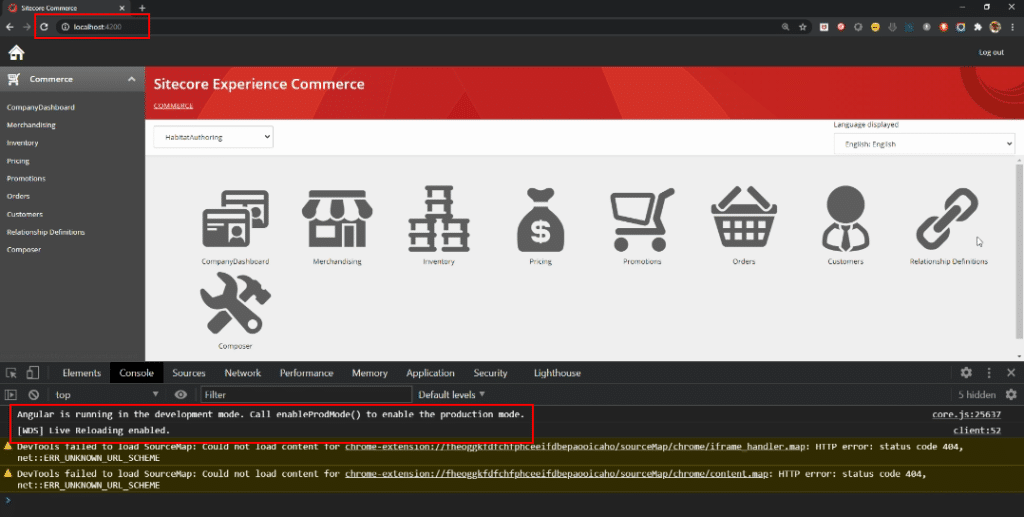Select Merchandising in the sidebar
Screen dimensions: 1024x517
pyautogui.click(x=31, y=125)
